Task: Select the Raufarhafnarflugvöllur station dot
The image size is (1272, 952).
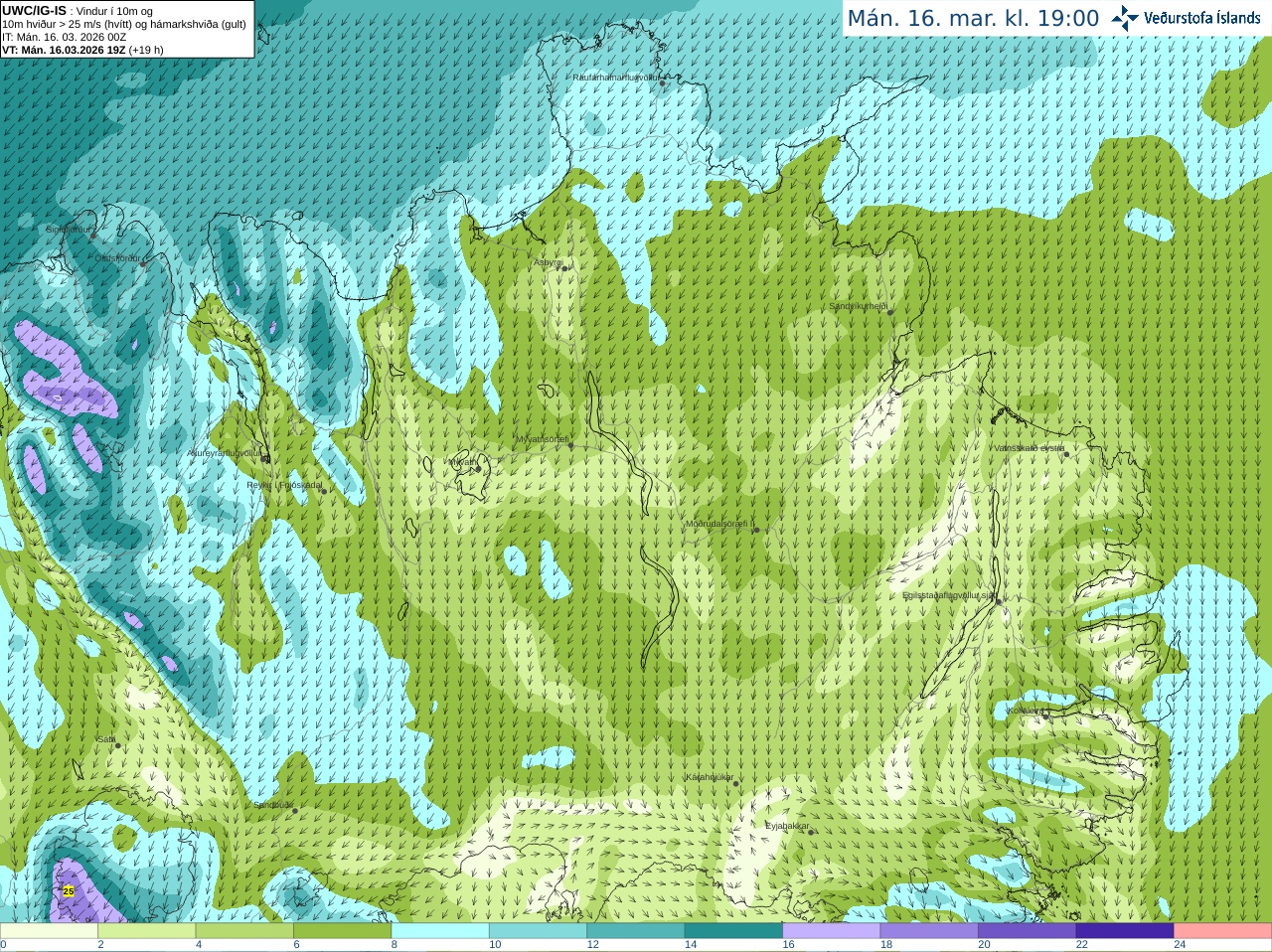Action: [663, 83]
